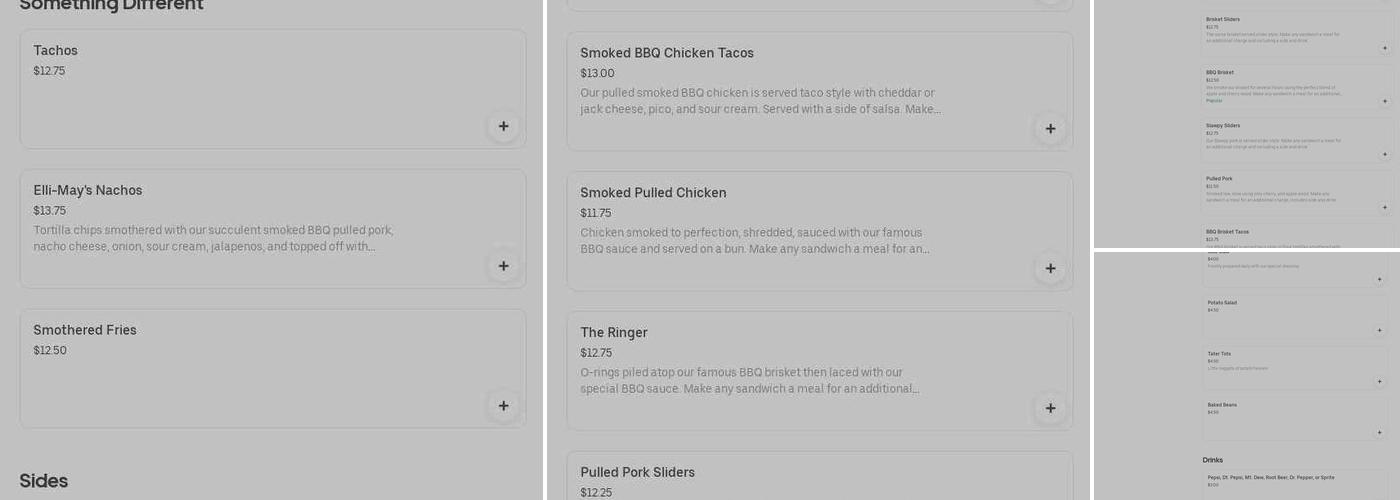Add Elli-May's Nachos with plus button
This screenshot has width=1400, height=500.
click(503, 266)
